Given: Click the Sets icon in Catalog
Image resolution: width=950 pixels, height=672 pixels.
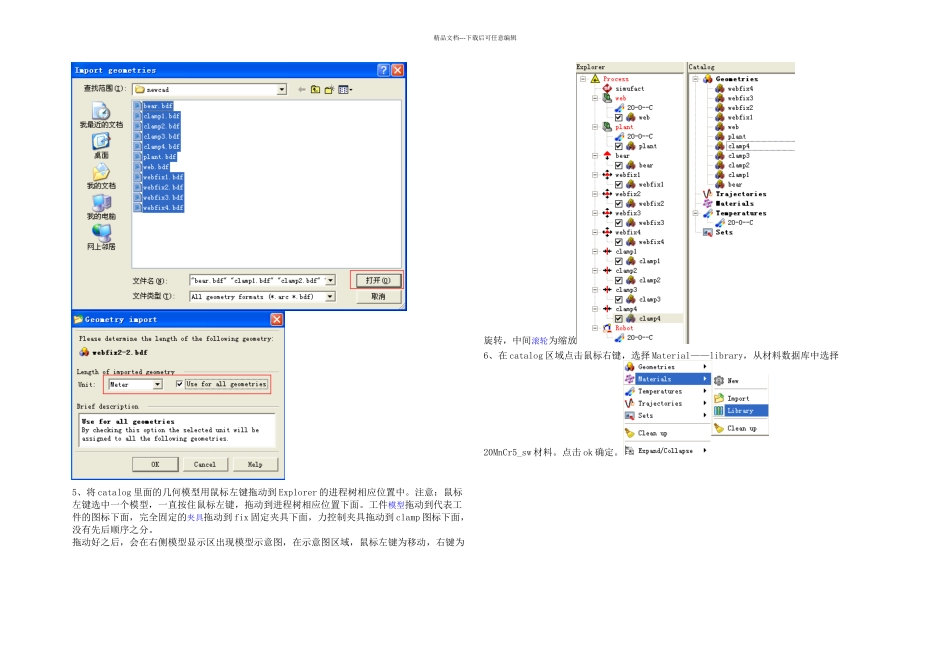Looking at the screenshot, I should pyautogui.click(x=707, y=232).
